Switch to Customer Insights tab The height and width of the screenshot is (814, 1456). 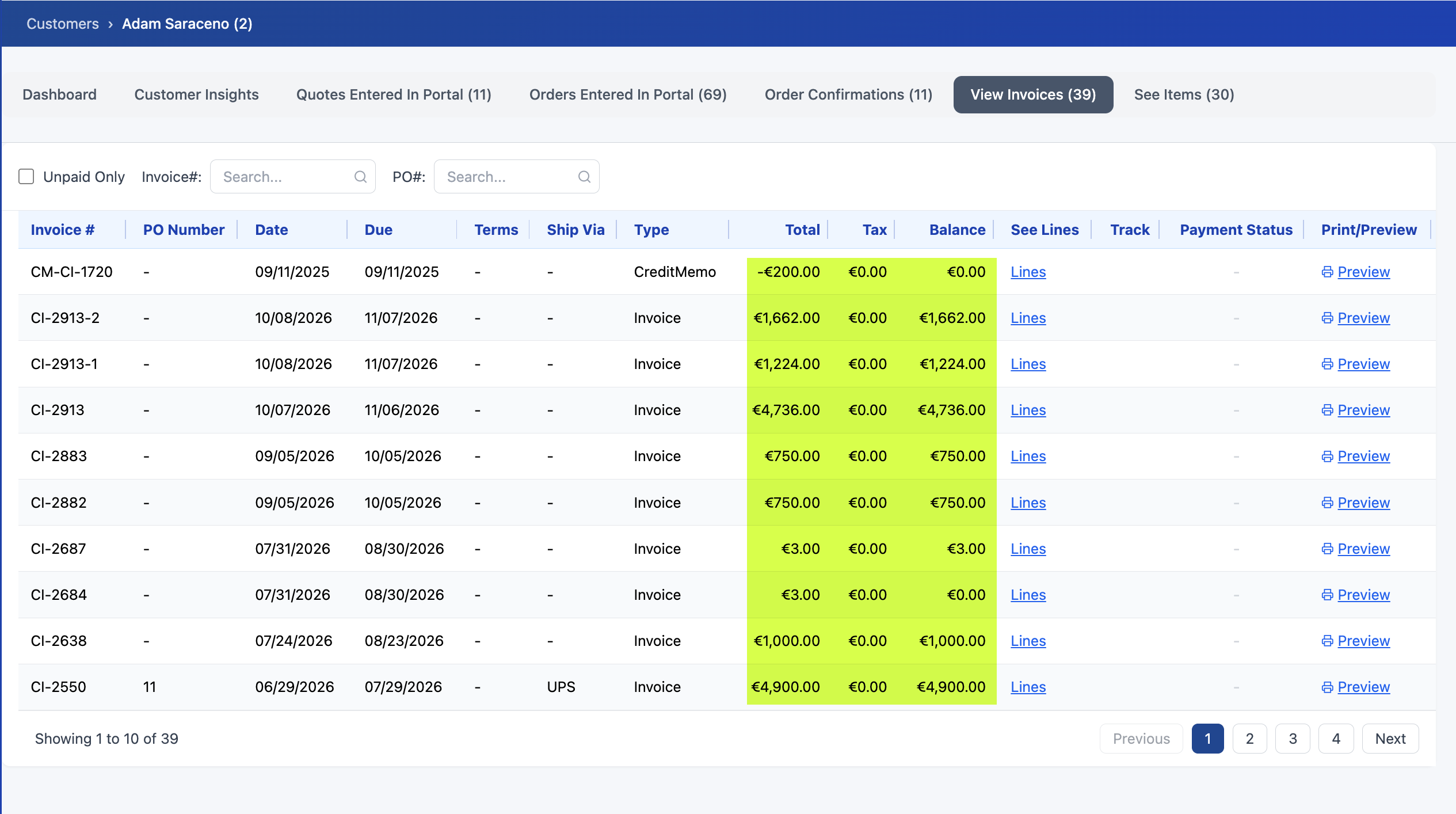[x=196, y=94]
